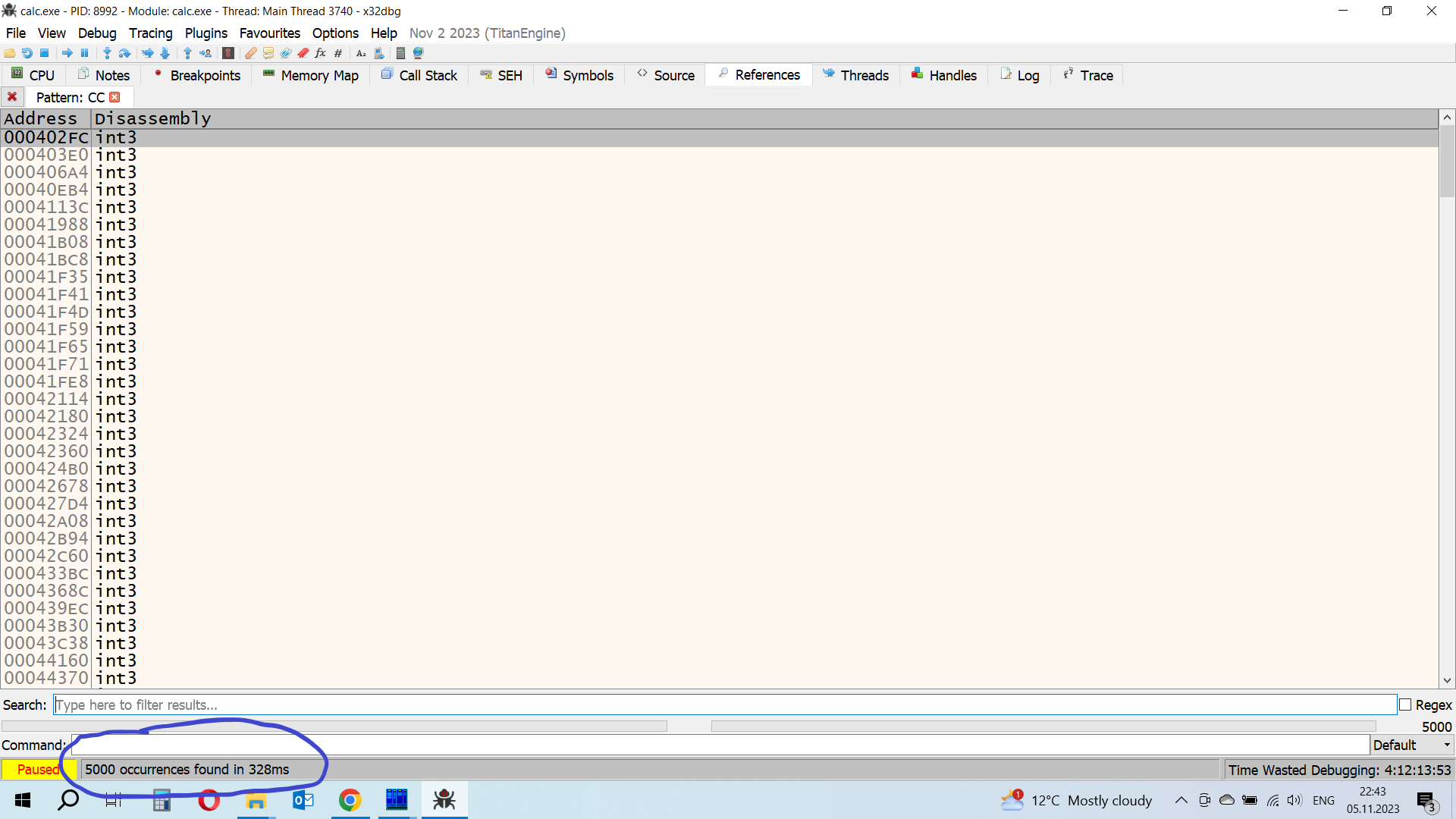The image size is (1456, 819).
Task: Open the Call Stack view
Action: pyautogui.click(x=419, y=75)
